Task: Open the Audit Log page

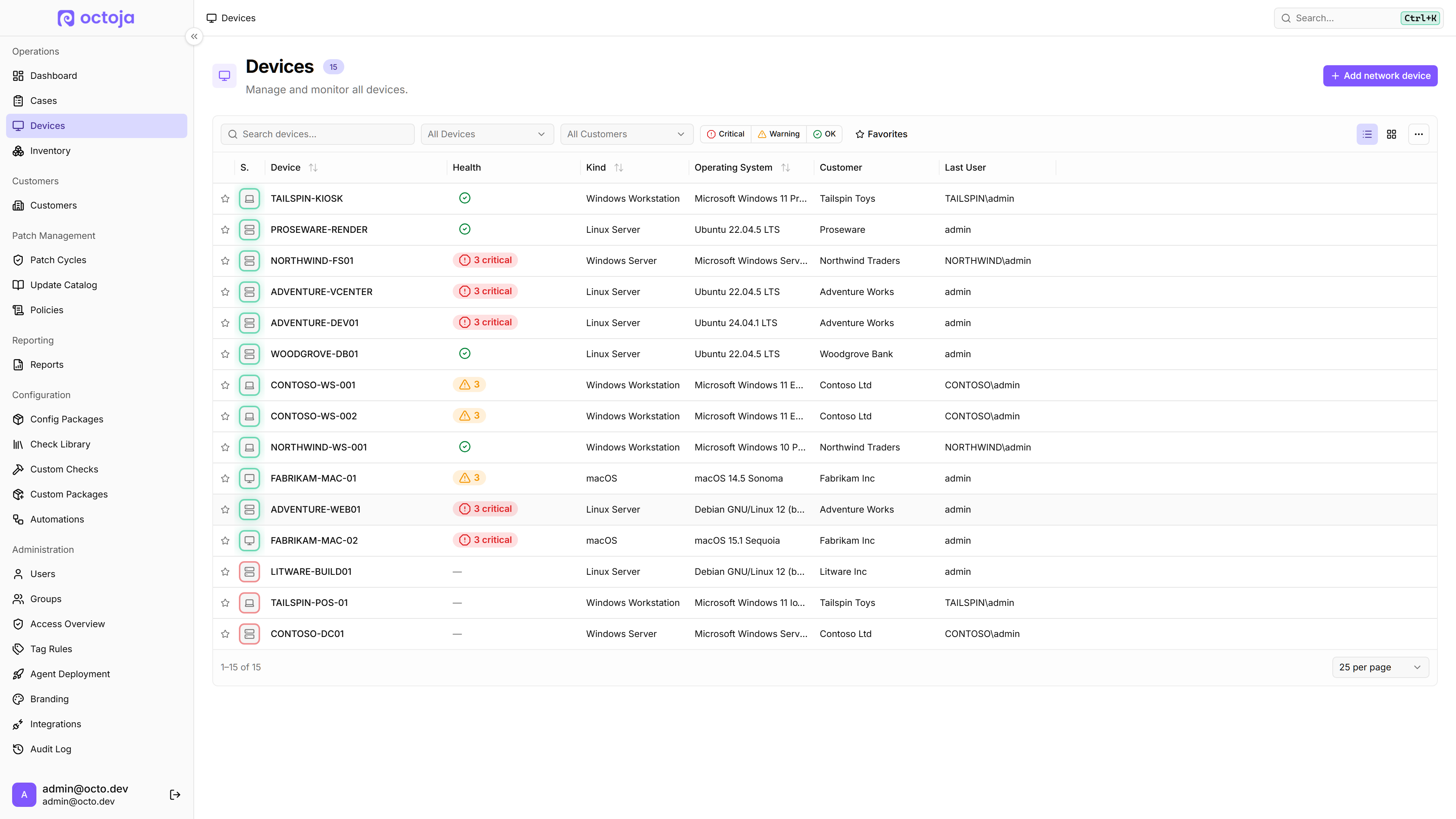Action: point(97,749)
